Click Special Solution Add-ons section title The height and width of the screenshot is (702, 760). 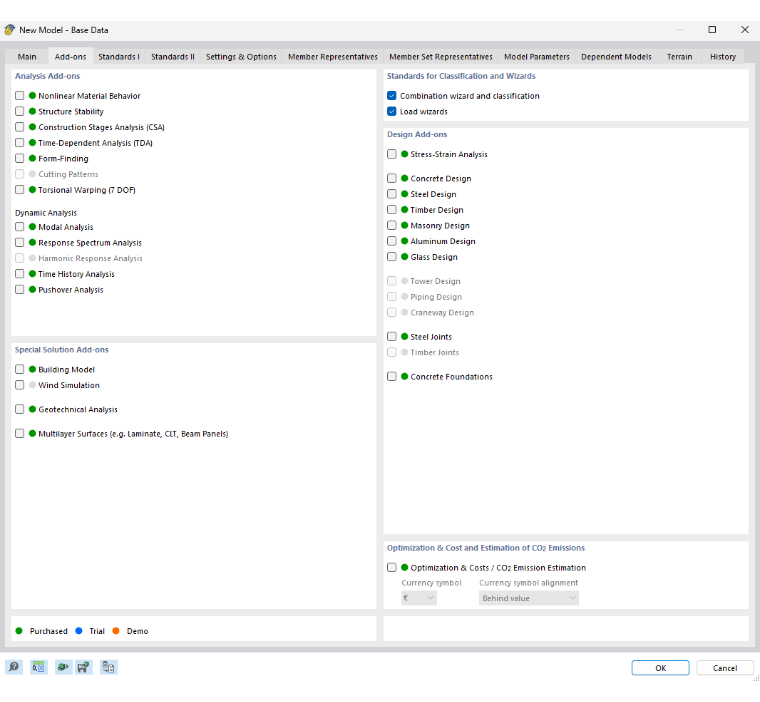(x=62, y=350)
